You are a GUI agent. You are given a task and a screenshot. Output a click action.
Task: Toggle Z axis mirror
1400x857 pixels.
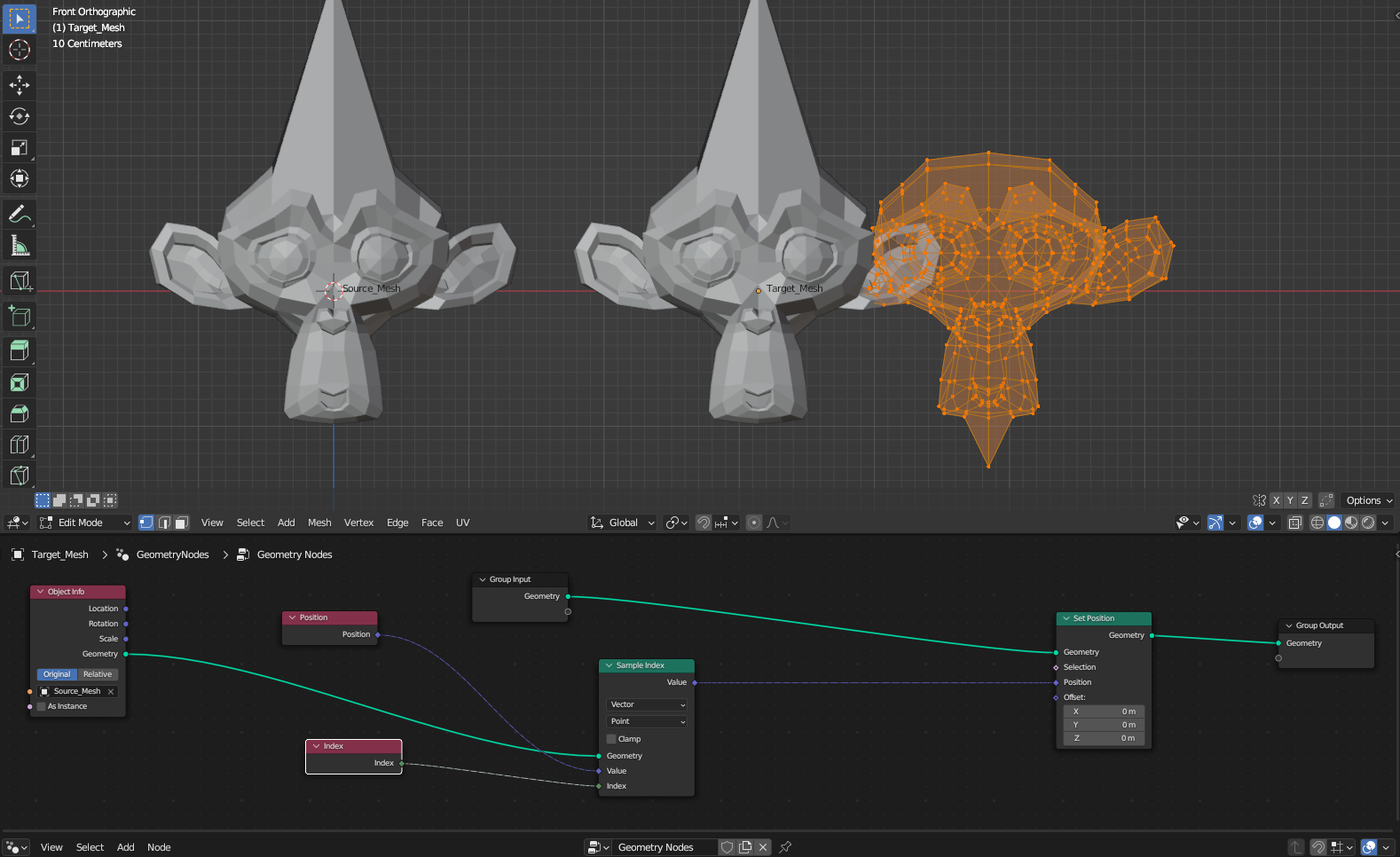pyautogui.click(x=1304, y=500)
